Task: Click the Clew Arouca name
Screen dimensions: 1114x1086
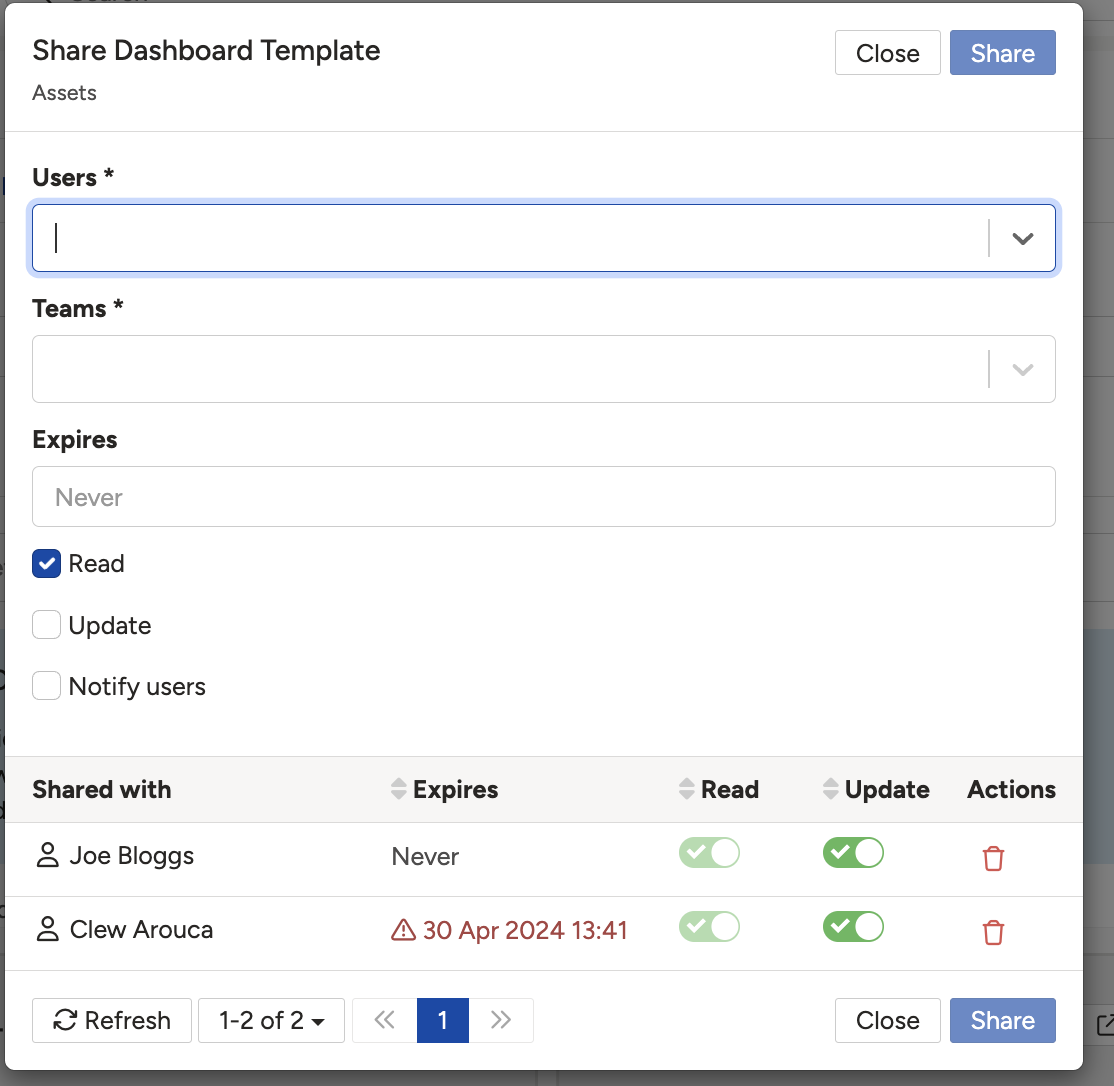Action: (x=141, y=930)
